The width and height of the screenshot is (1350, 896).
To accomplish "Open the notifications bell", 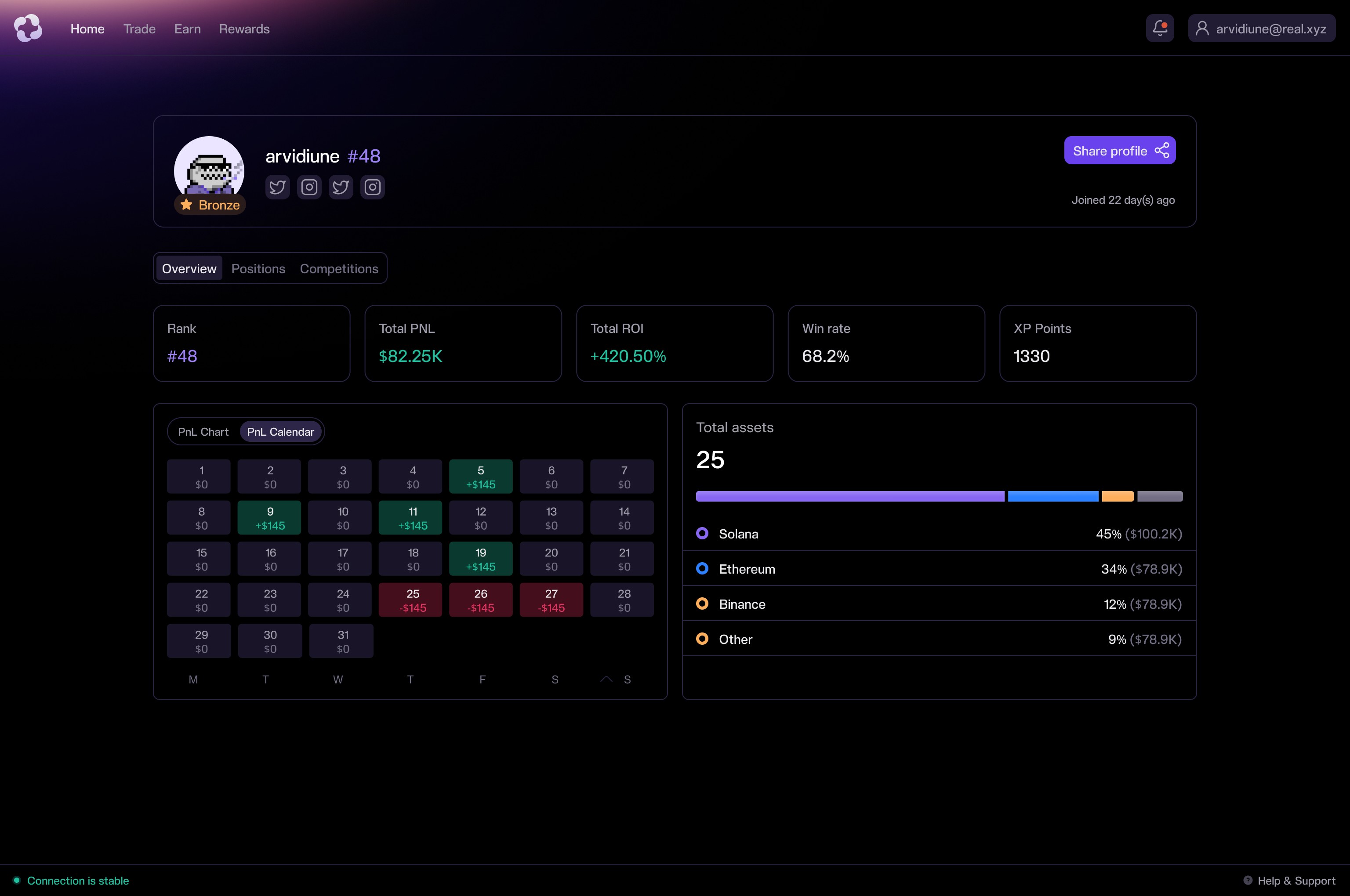I will pyautogui.click(x=1160, y=28).
